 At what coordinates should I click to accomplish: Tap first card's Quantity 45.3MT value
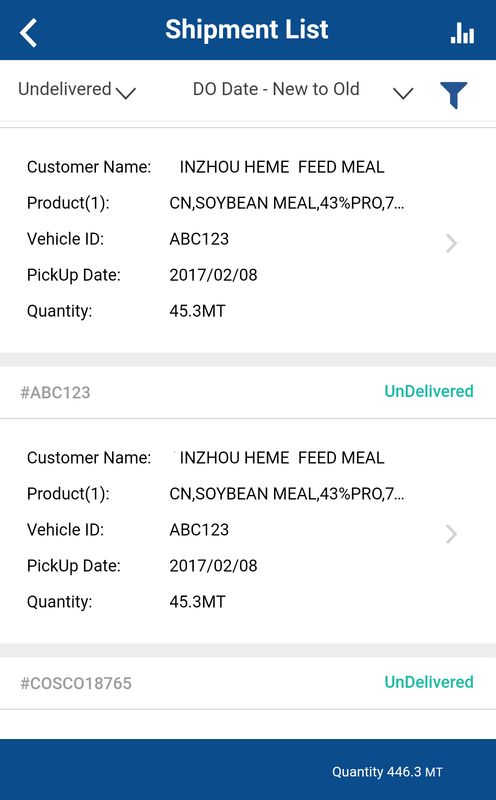click(197, 311)
